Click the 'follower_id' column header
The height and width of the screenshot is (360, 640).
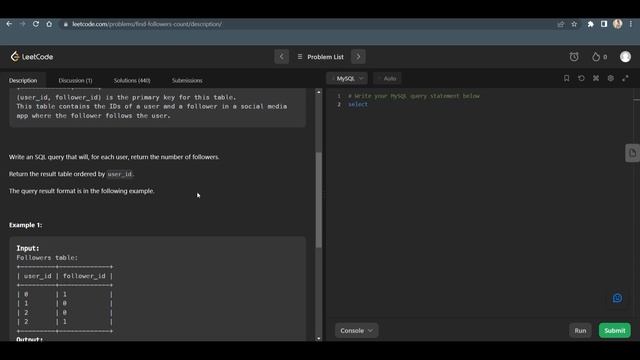pyautogui.click(x=84, y=276)
